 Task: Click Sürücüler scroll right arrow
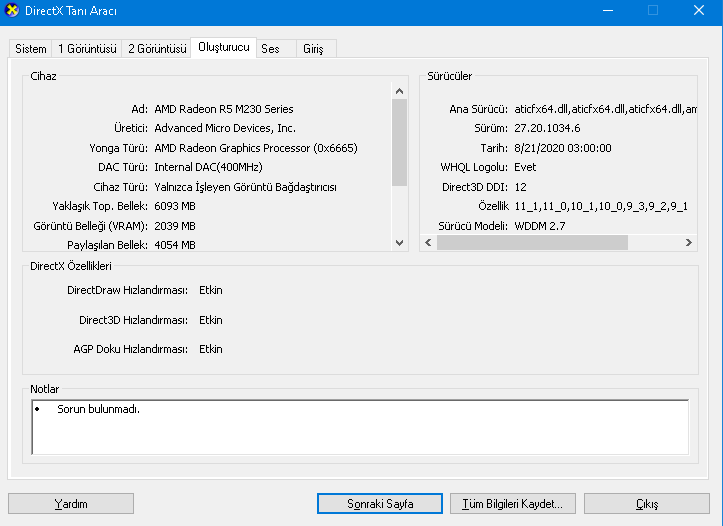(x=688, y=242)
